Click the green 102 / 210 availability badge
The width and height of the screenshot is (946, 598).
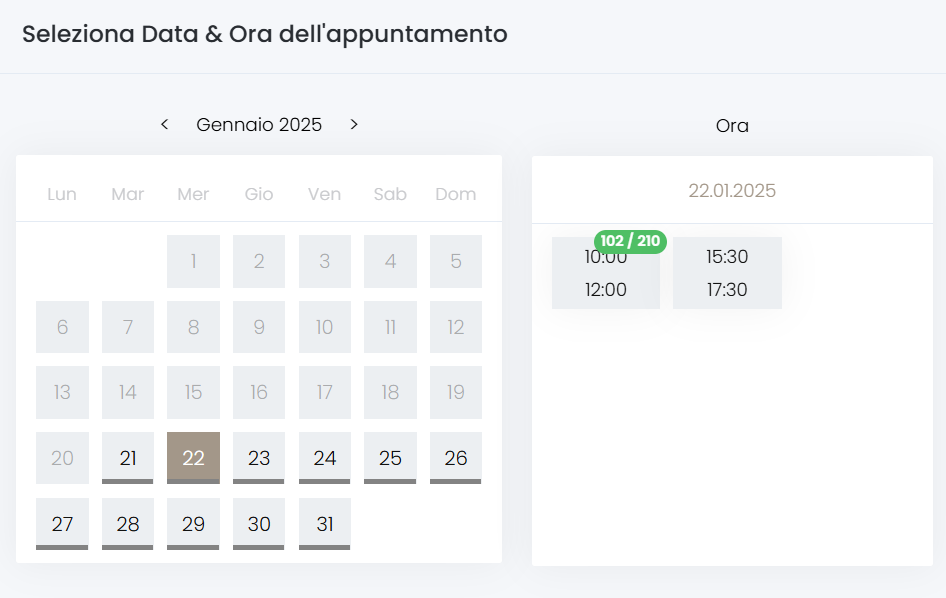point(630,241)
